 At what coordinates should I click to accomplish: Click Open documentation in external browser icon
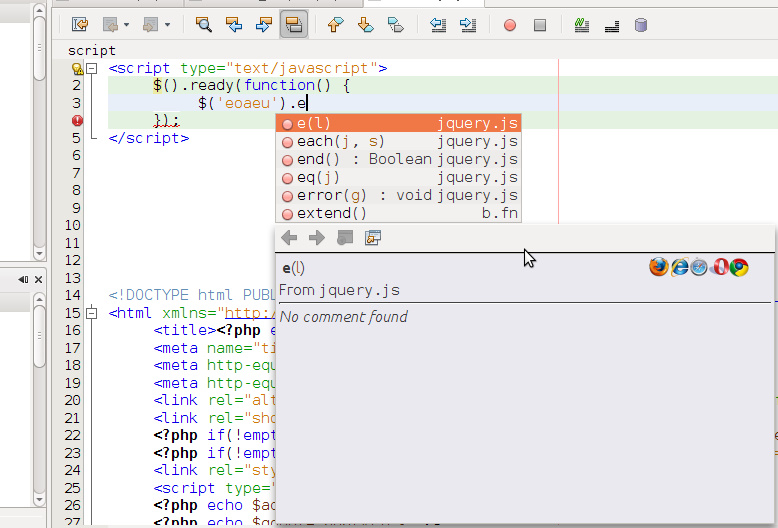pos(345,238)
